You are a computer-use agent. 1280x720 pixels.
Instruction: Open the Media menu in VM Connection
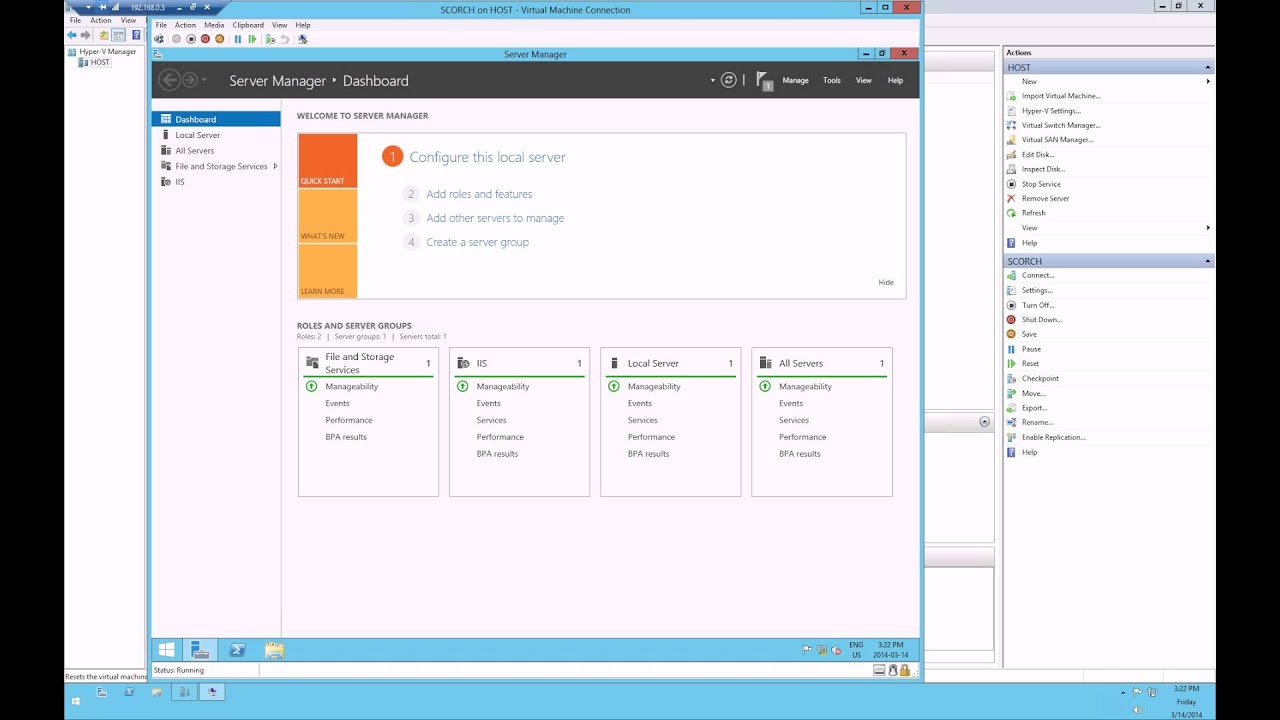(214, 25)
